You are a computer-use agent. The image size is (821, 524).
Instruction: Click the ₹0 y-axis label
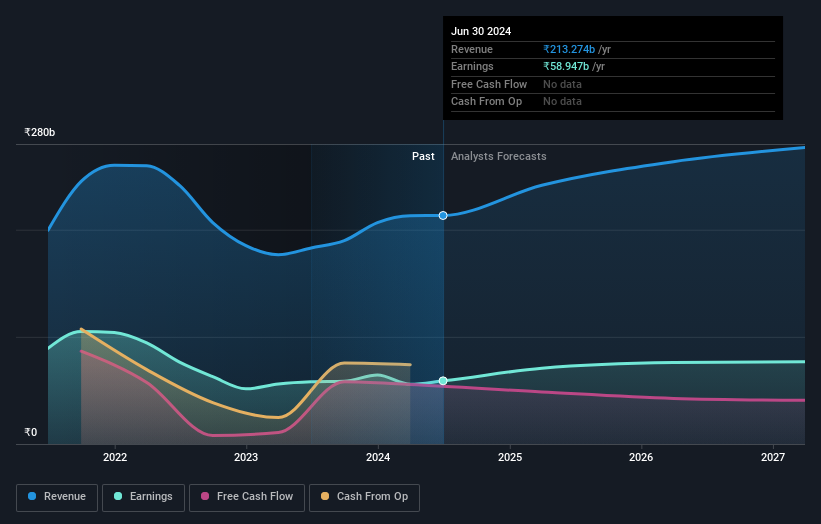tap(30, 432)
